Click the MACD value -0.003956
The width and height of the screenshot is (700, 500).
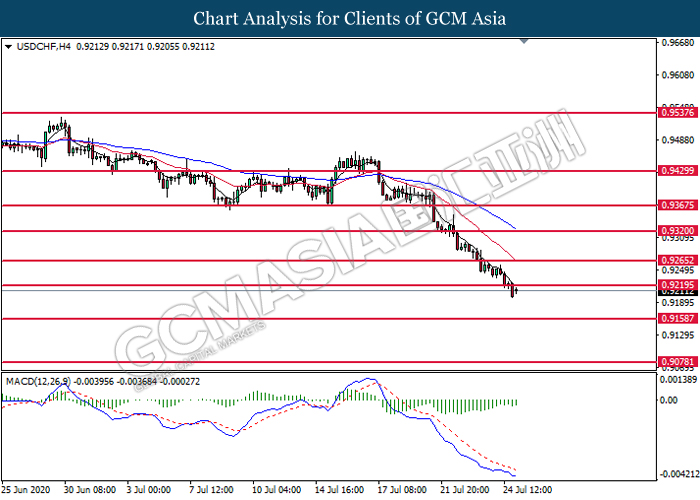pos(93,382)
